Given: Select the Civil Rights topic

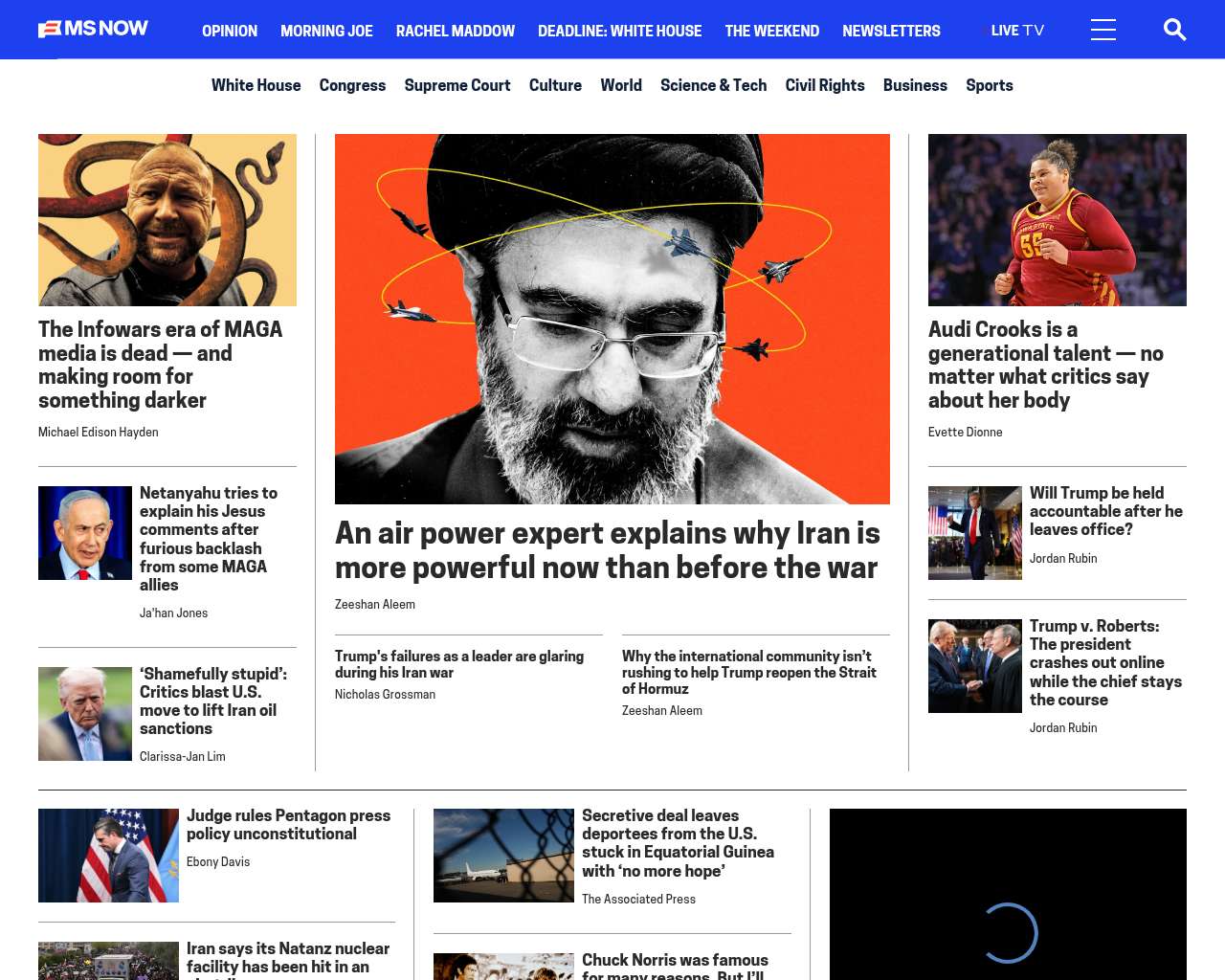Looking at the screenshot, I should pyautogui.click(x=825, y=85).
